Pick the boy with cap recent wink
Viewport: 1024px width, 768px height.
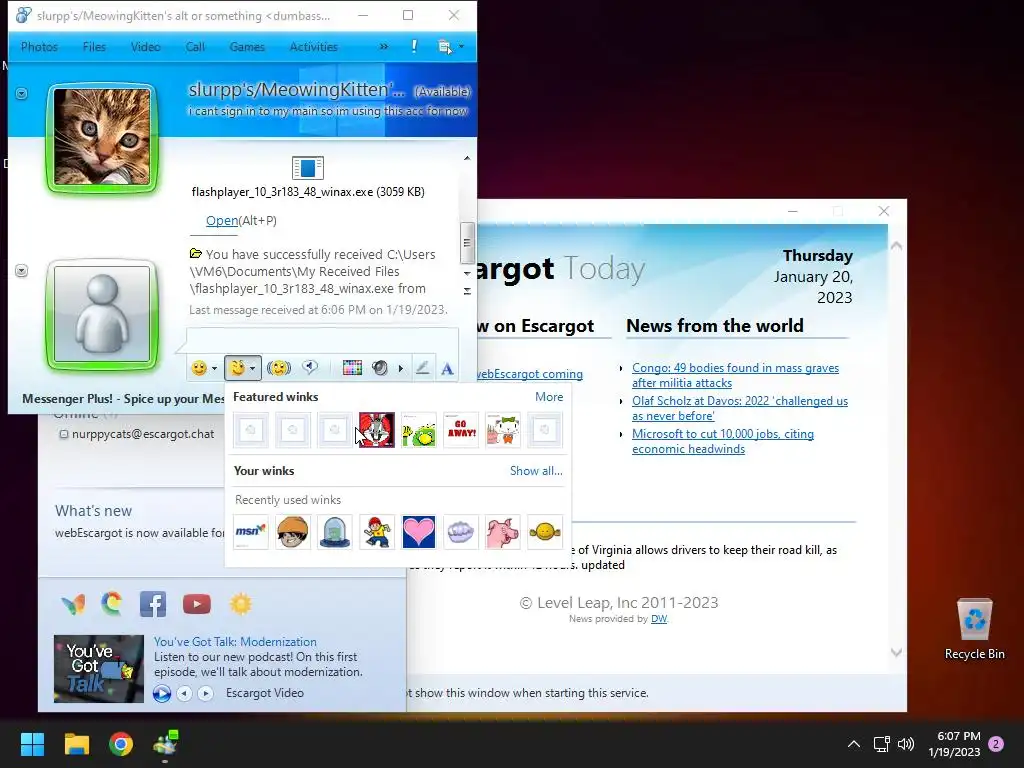coord(293,532)
